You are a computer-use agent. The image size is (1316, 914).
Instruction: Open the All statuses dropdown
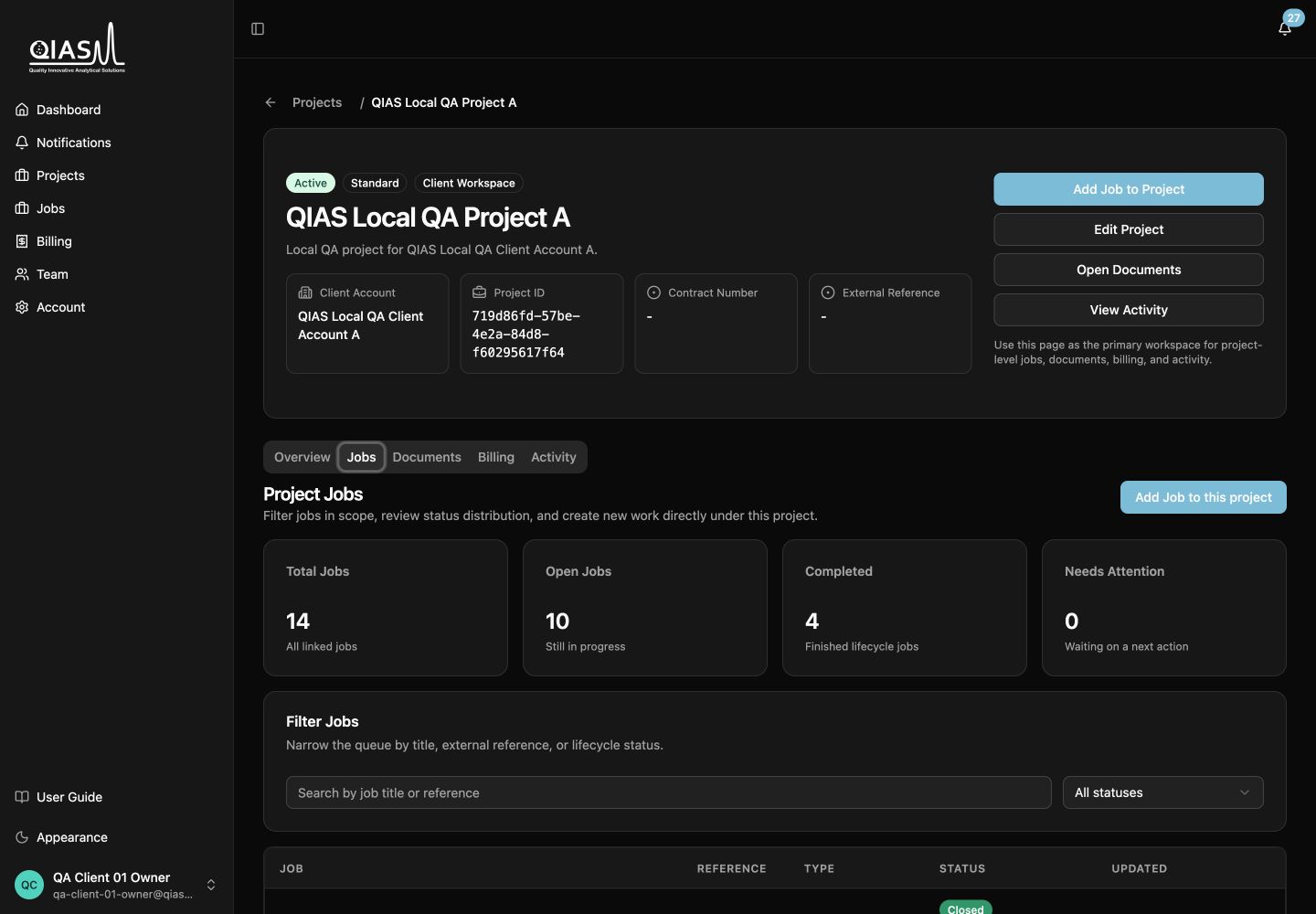click(1162, 792)
